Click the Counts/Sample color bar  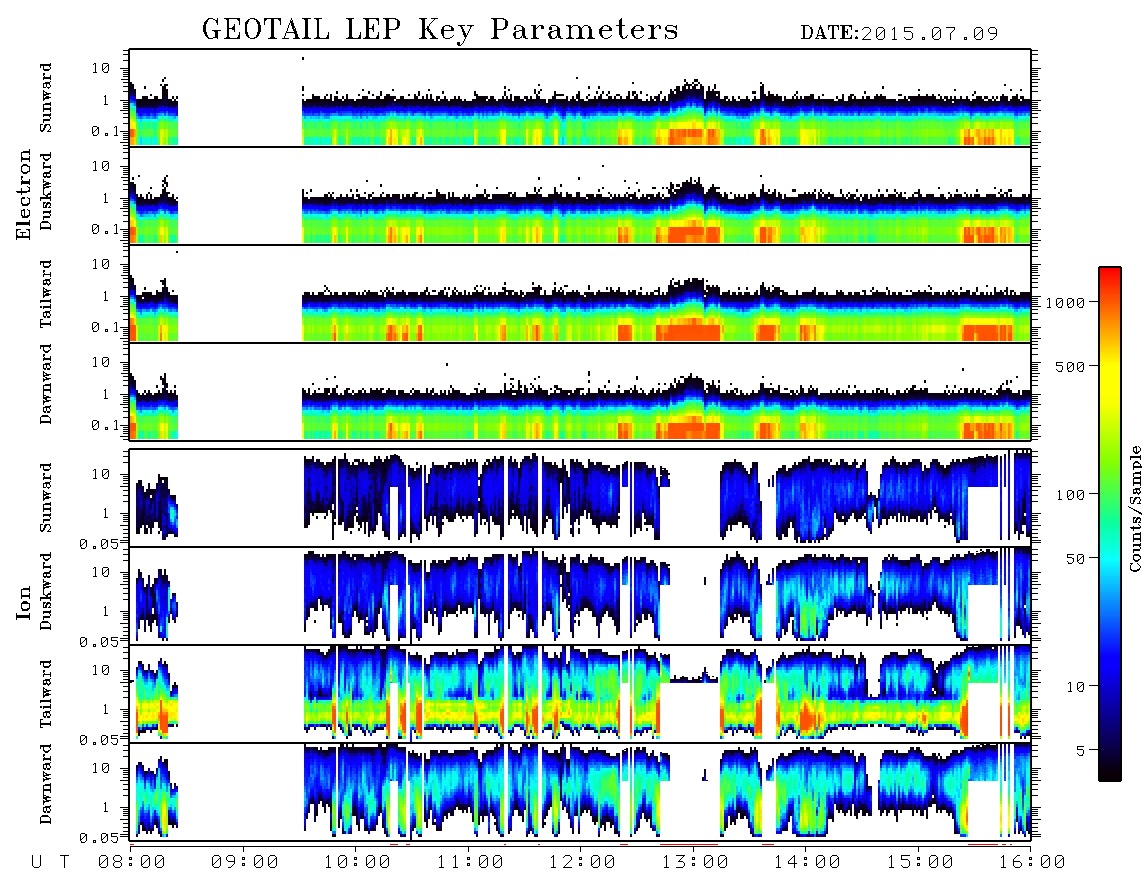[x=1110, y=524]
